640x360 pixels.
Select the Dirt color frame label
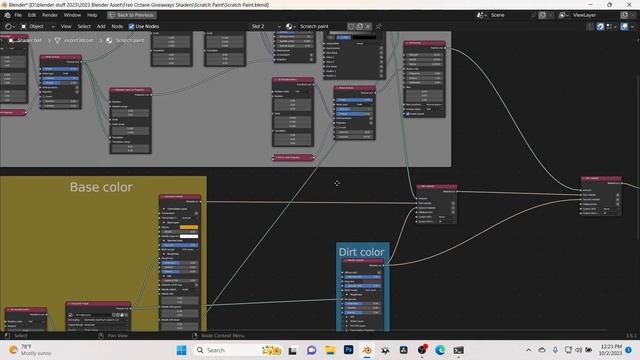coord(361,252)
